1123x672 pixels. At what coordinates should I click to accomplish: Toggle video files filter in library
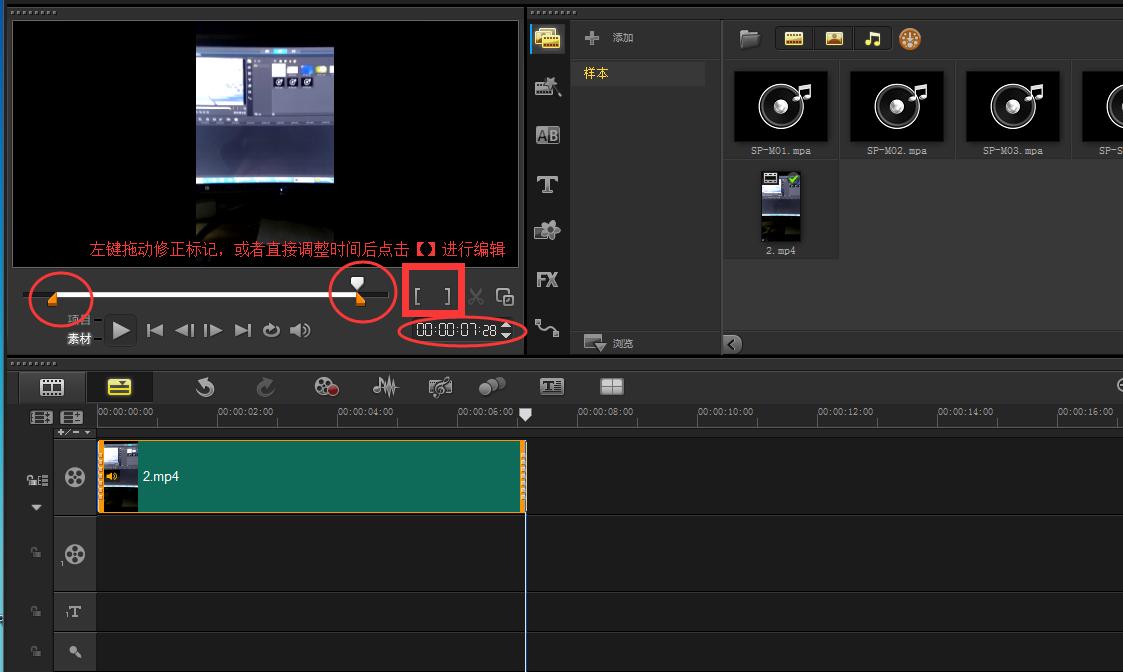(794, 39)
